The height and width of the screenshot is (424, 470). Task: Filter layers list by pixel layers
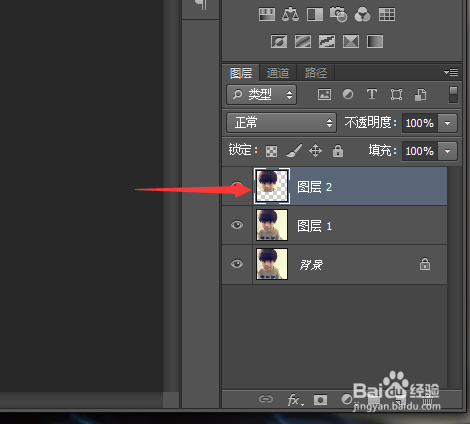[324, 94]
